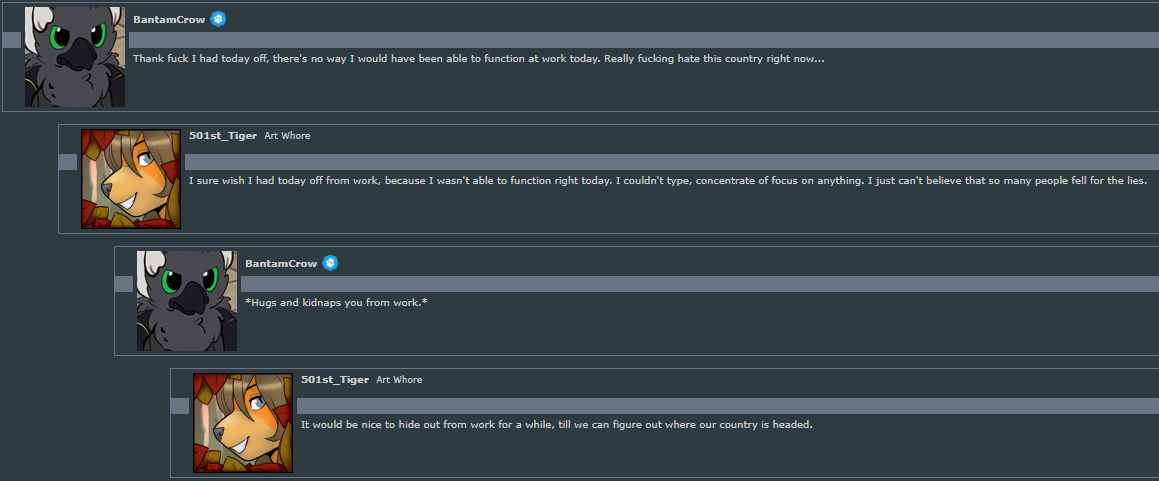Click "Art Whore" title on the "hide out" reply
Viewport: 1159px width, 481px height.
pyautogui.click(x=399, y=380)
